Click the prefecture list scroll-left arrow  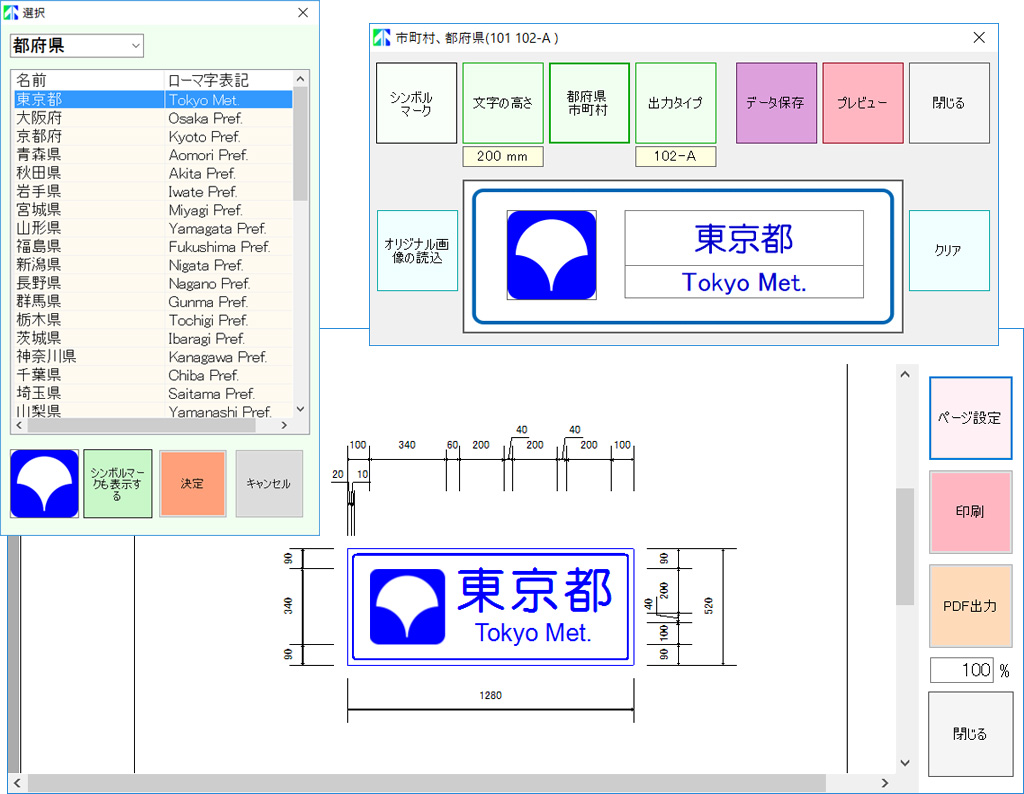(19, 425)
